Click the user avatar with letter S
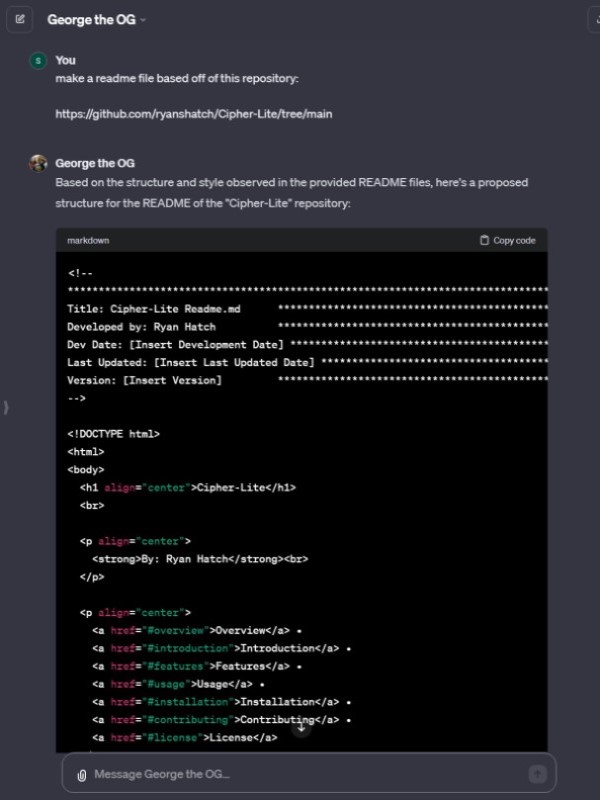 tap(38, 61)
